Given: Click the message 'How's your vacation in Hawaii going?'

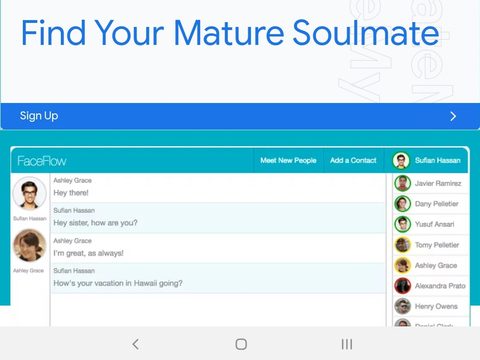Looking at the screenshot, I should [x=118, y=283].
